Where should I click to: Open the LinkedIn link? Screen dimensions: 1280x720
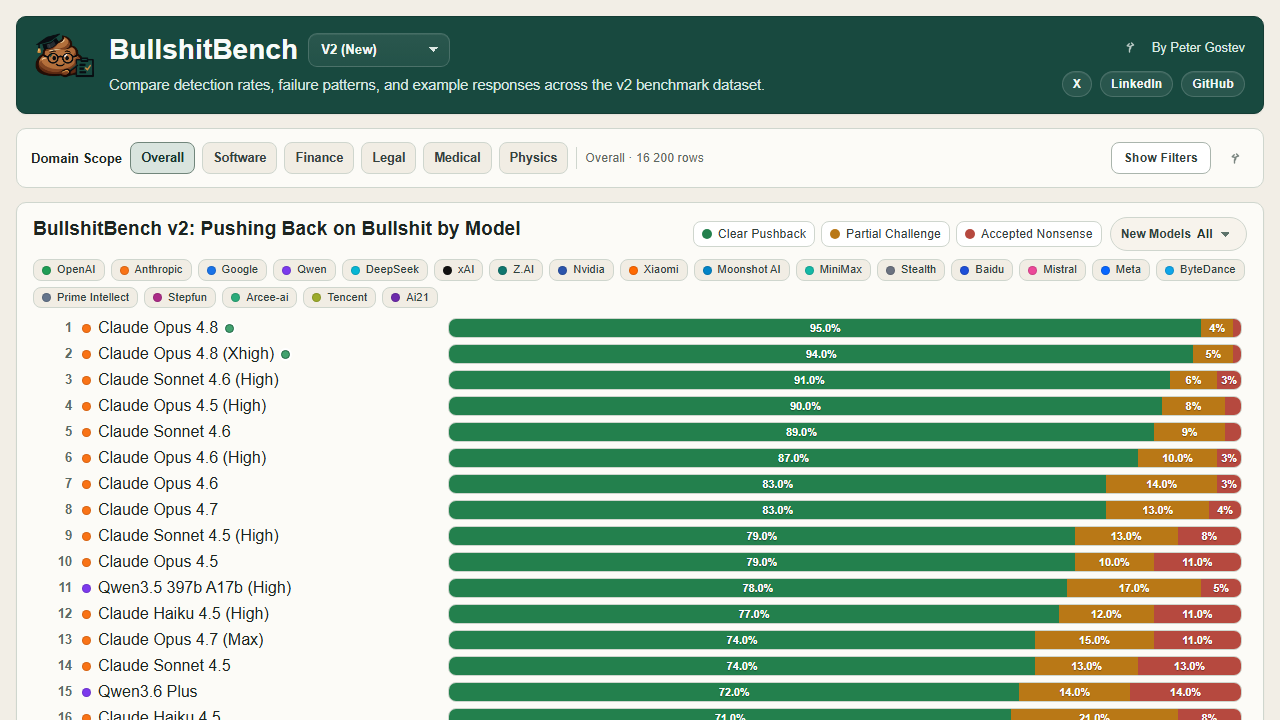tap(1136, 84)
